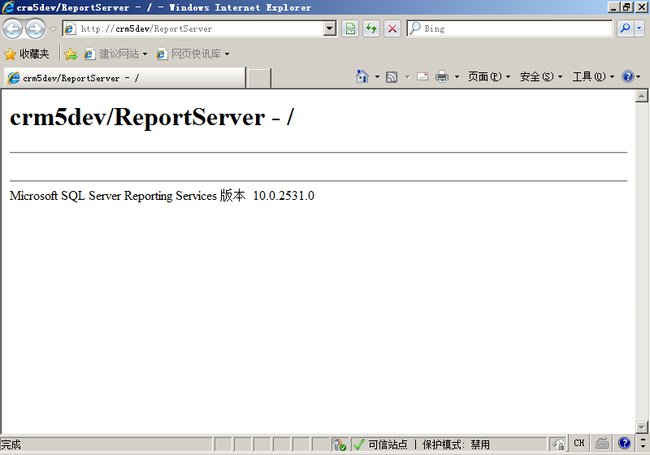
Task: Click the Refresh page icon
Action: point(371,29)
